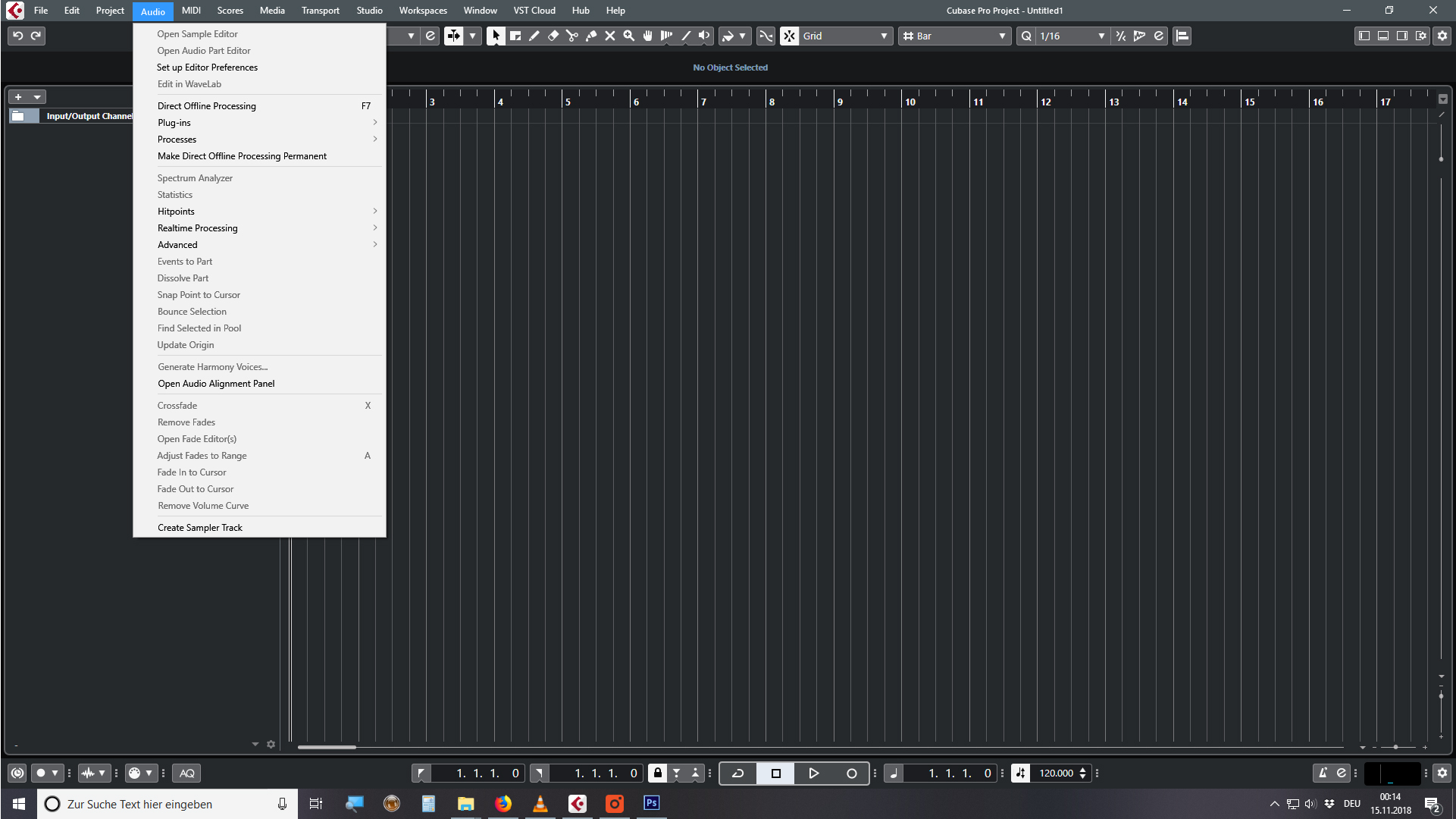
Task: Open Firefox from the Windows taskbar
Action: point(503,804)
